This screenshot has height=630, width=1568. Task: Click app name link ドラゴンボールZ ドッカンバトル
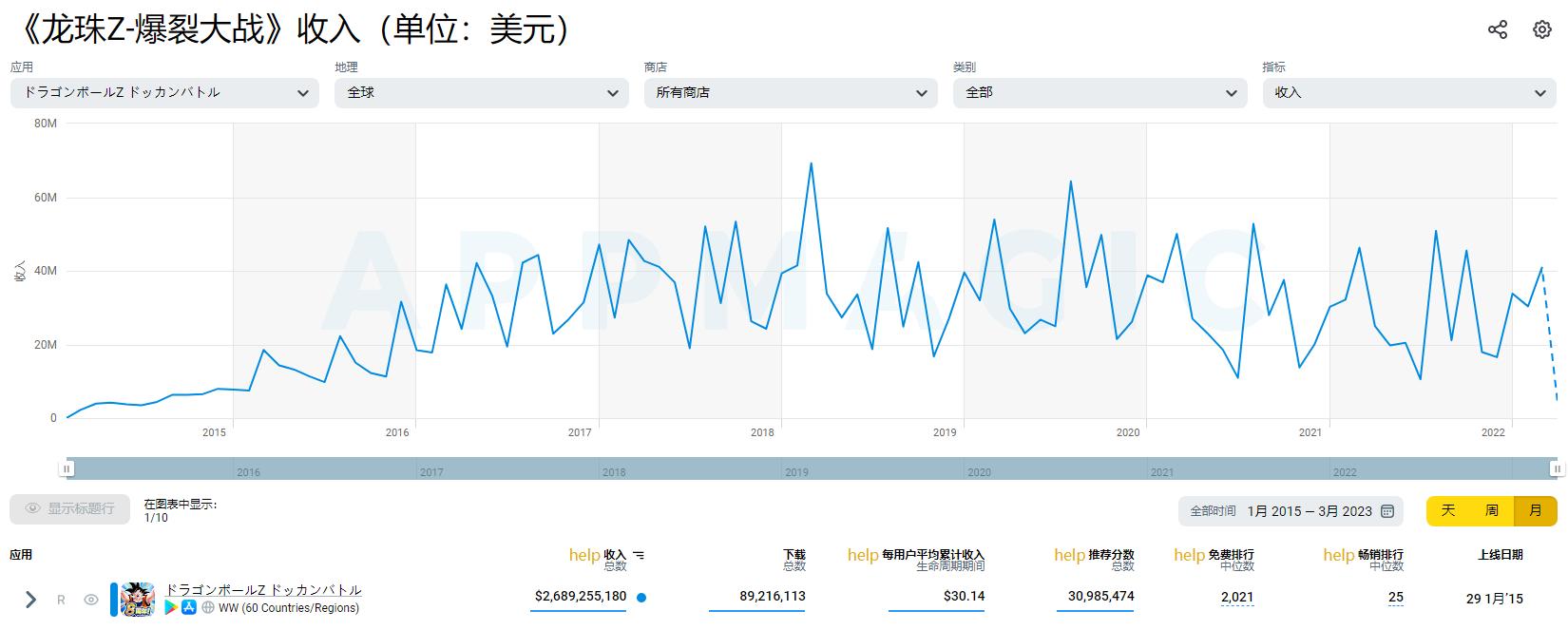(x=263, y=590)
